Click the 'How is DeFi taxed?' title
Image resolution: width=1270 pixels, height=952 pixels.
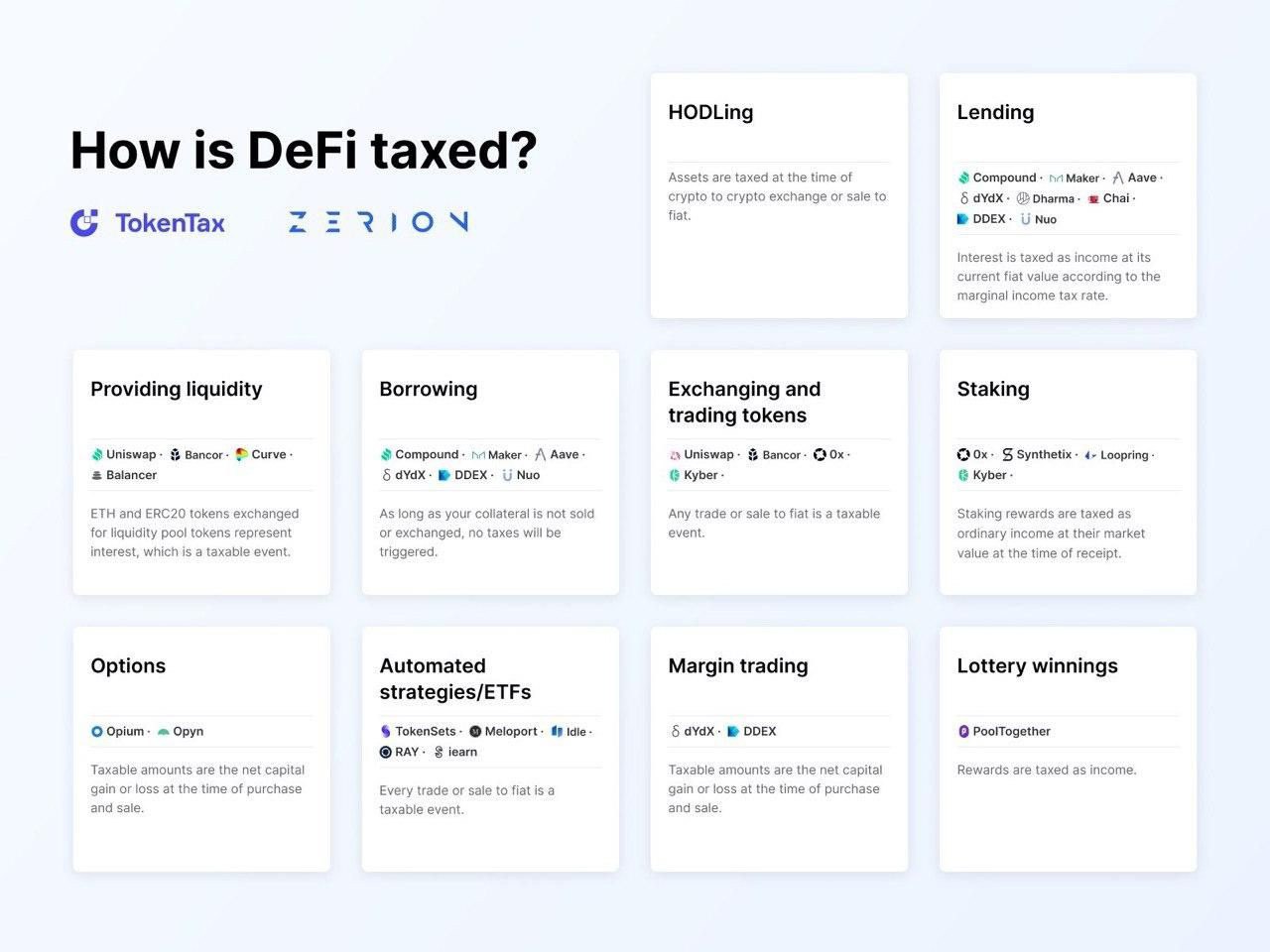point(304,150)
